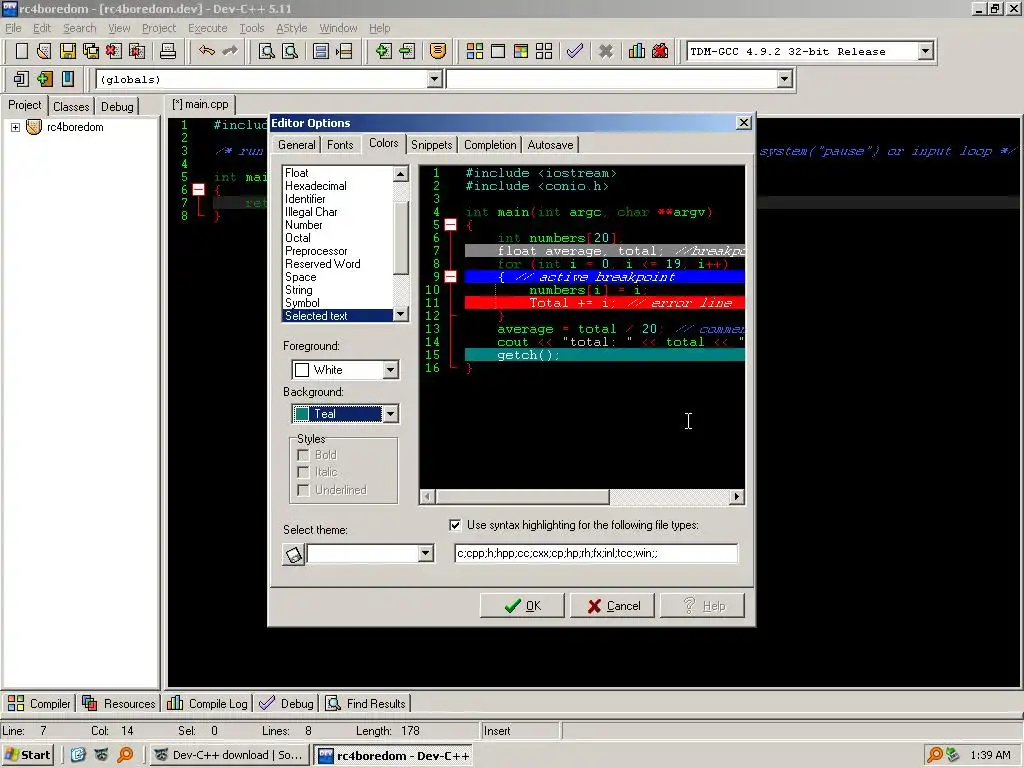
Task: Expand the rc4boredom project tree node
Action: click(15, 127)
